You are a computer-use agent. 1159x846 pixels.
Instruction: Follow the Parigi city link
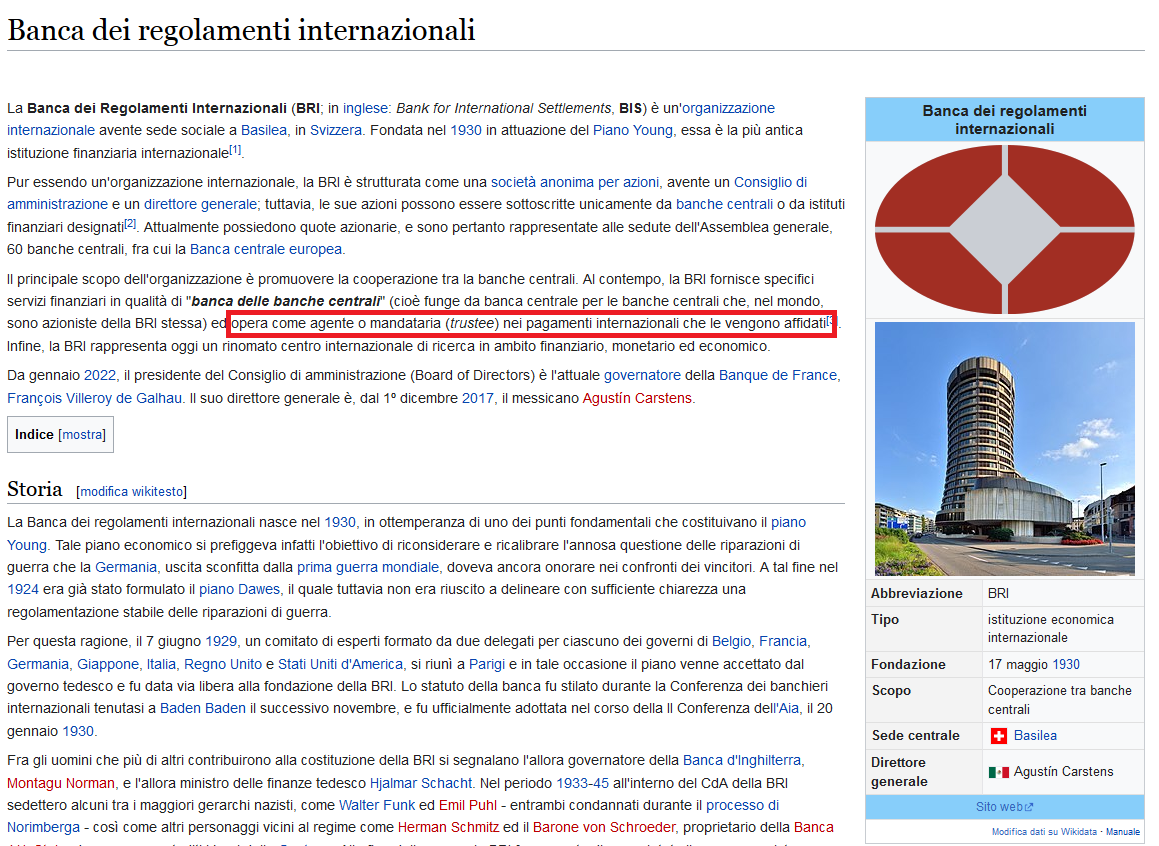tap(486, 664)
